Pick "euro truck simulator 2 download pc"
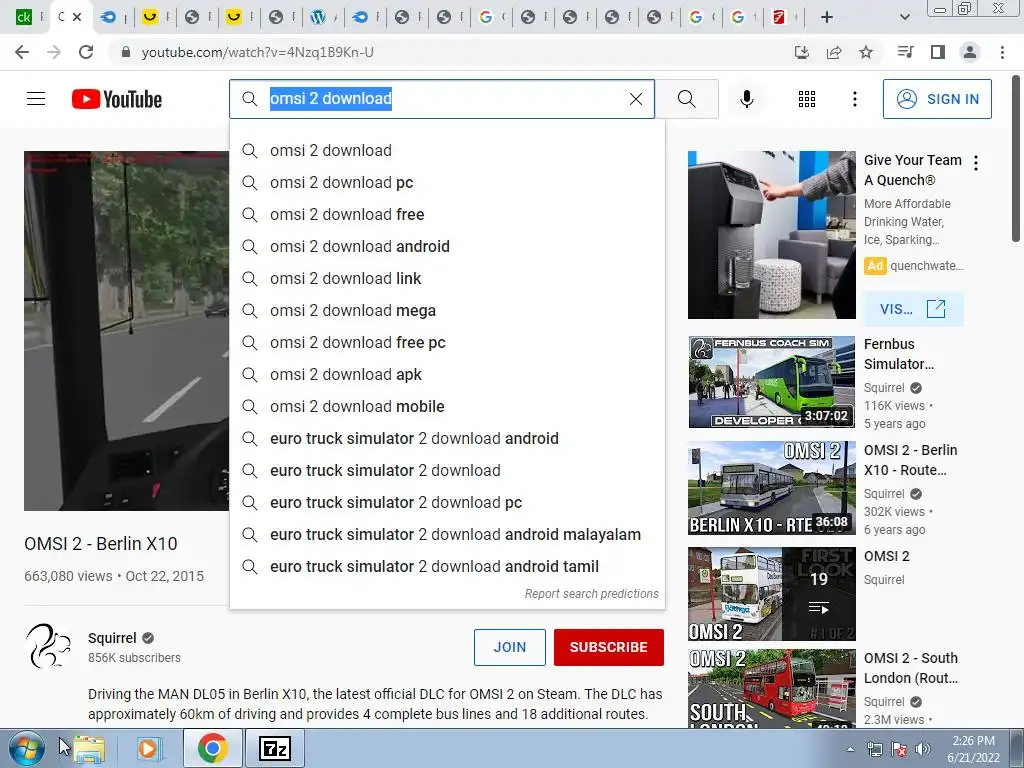This screenshot has width=1024, height=768. click(x=447, y=502)
